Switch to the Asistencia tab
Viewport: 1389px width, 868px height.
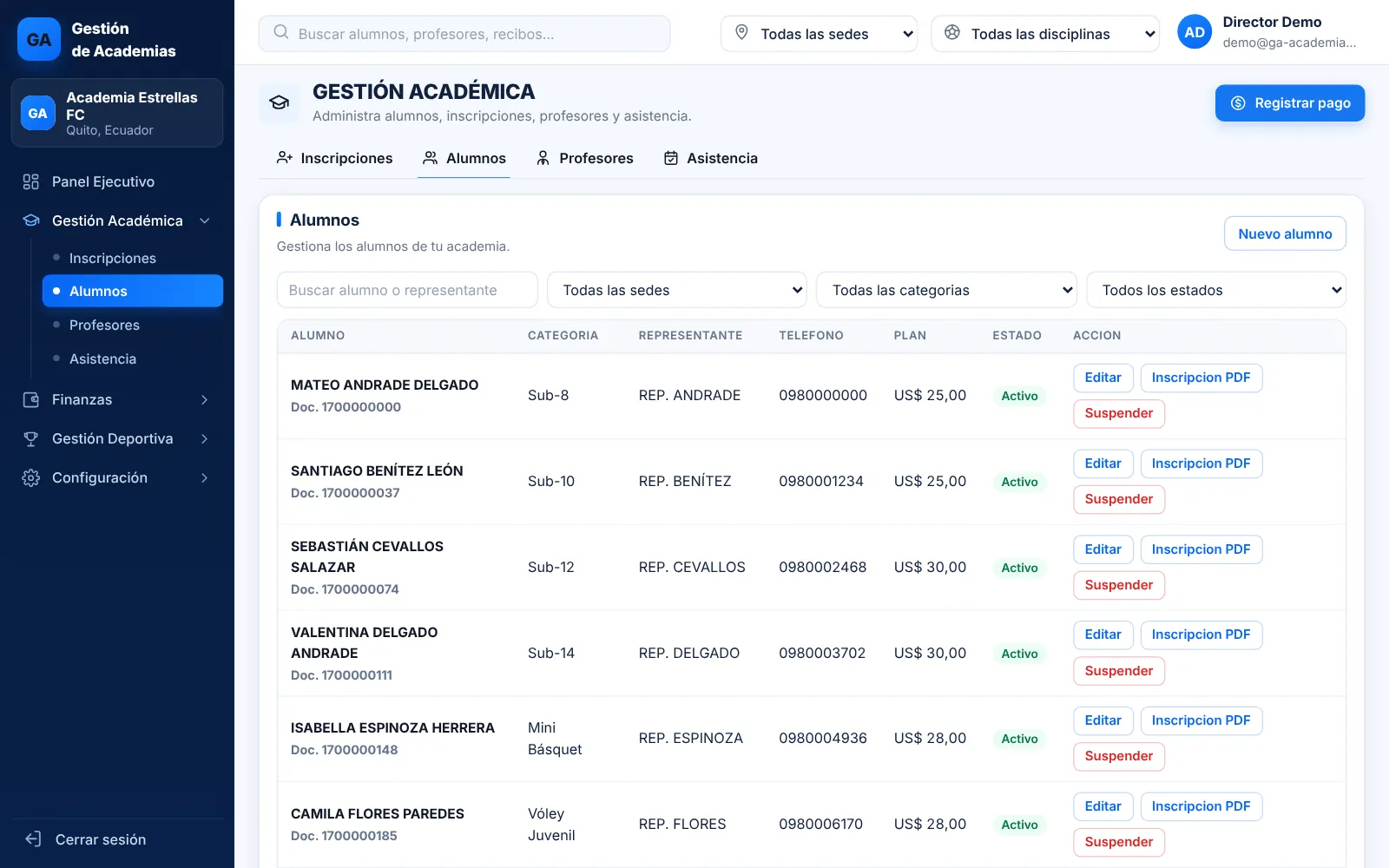(x=711, y=158)
